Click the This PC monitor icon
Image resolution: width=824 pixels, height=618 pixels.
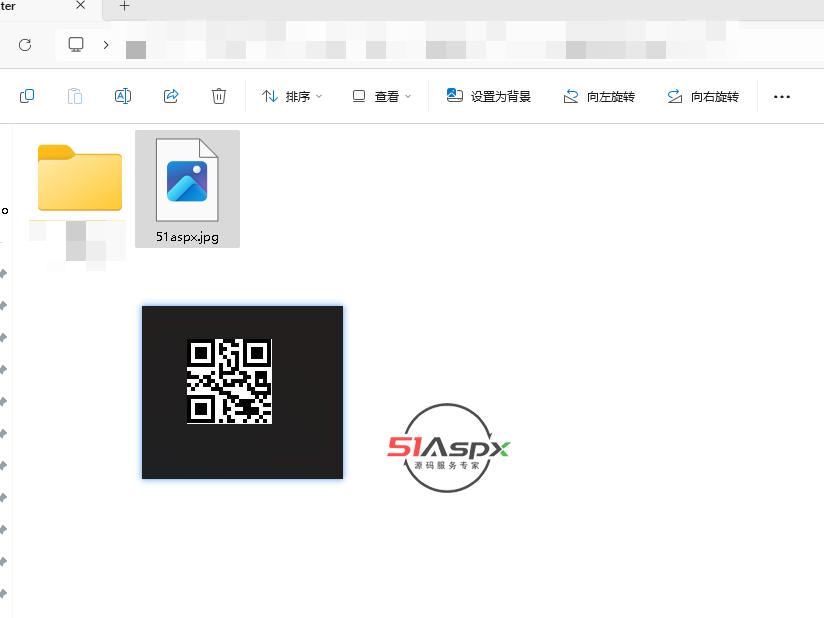76,45
